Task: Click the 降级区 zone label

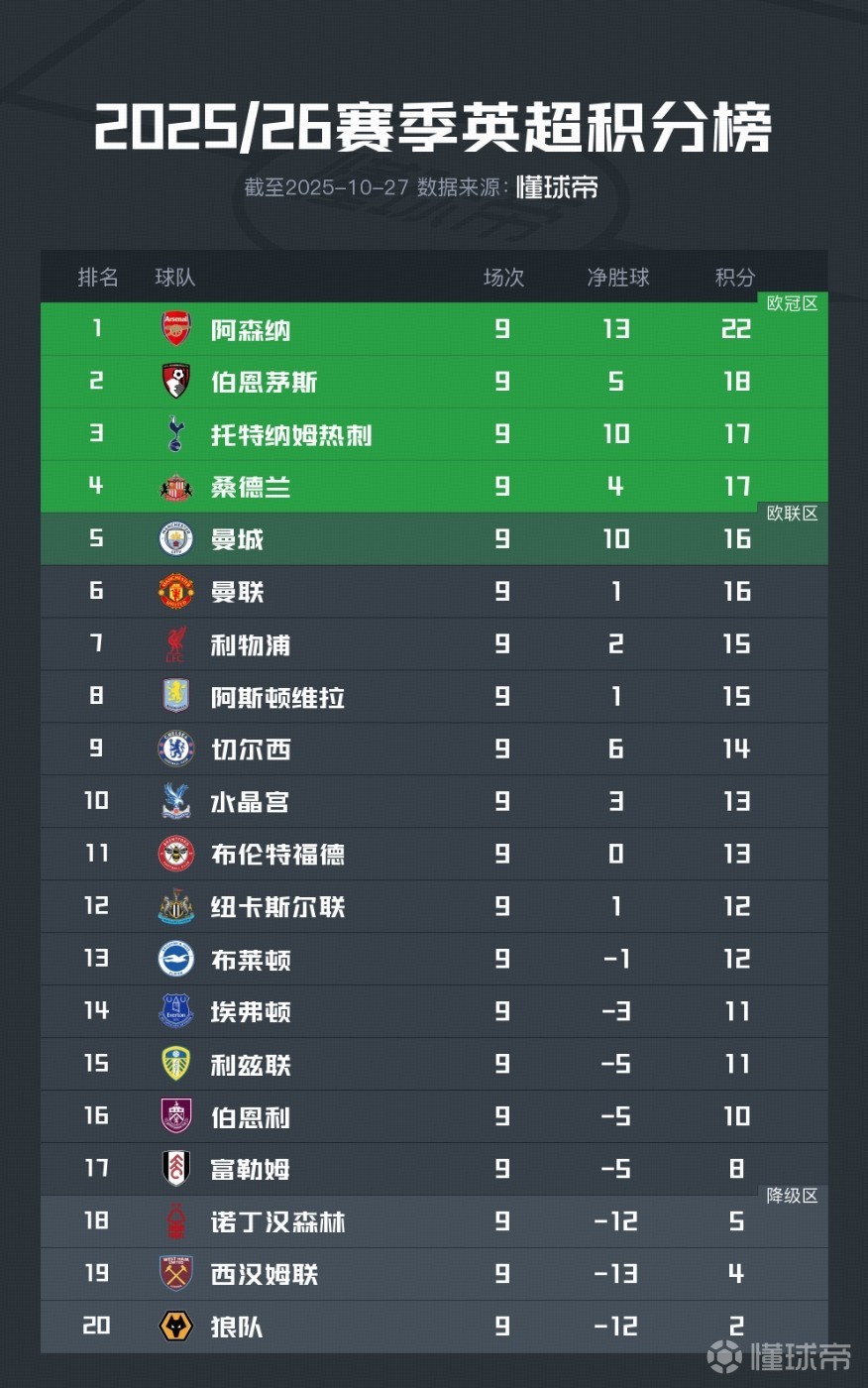Action: [793, 1196]
